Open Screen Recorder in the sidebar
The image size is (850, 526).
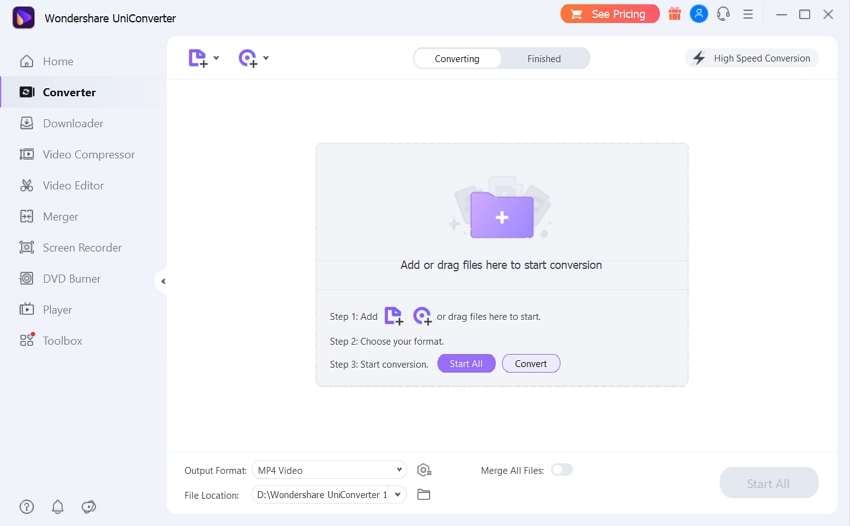click(81, 247)
